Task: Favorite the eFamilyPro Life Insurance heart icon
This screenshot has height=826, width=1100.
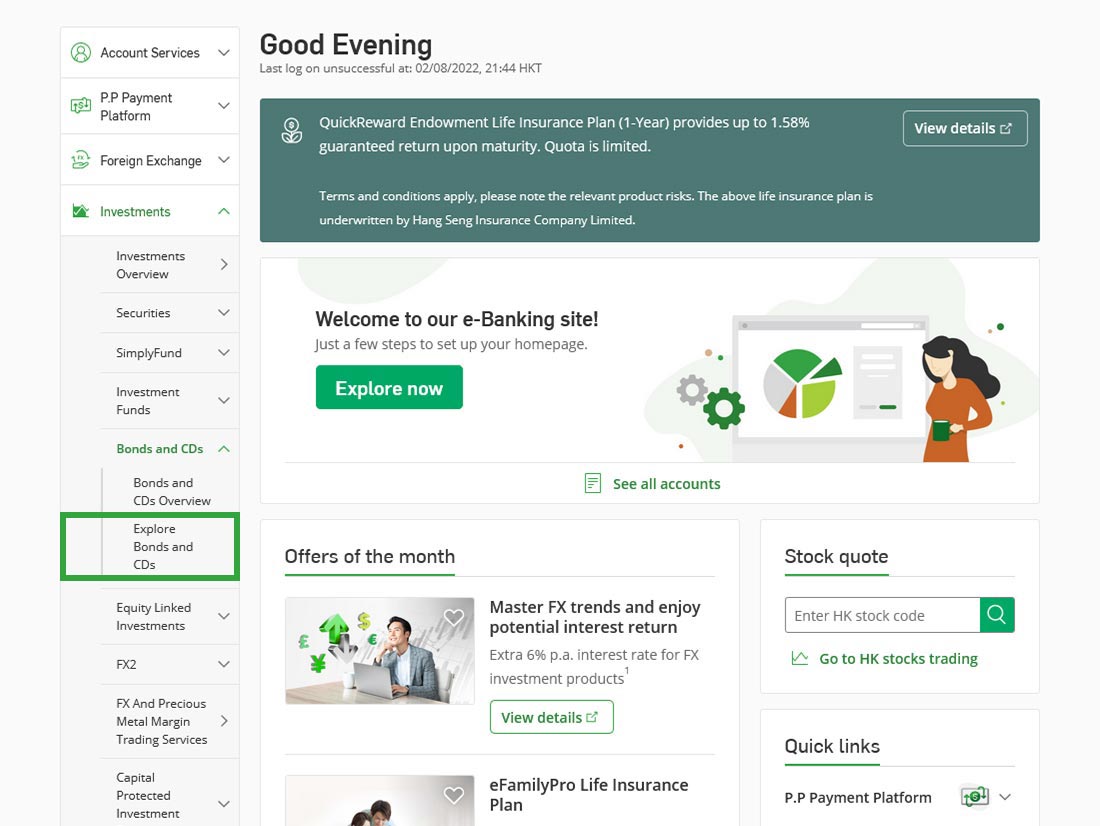Action: pyautogui.click(x=454, y=794)
